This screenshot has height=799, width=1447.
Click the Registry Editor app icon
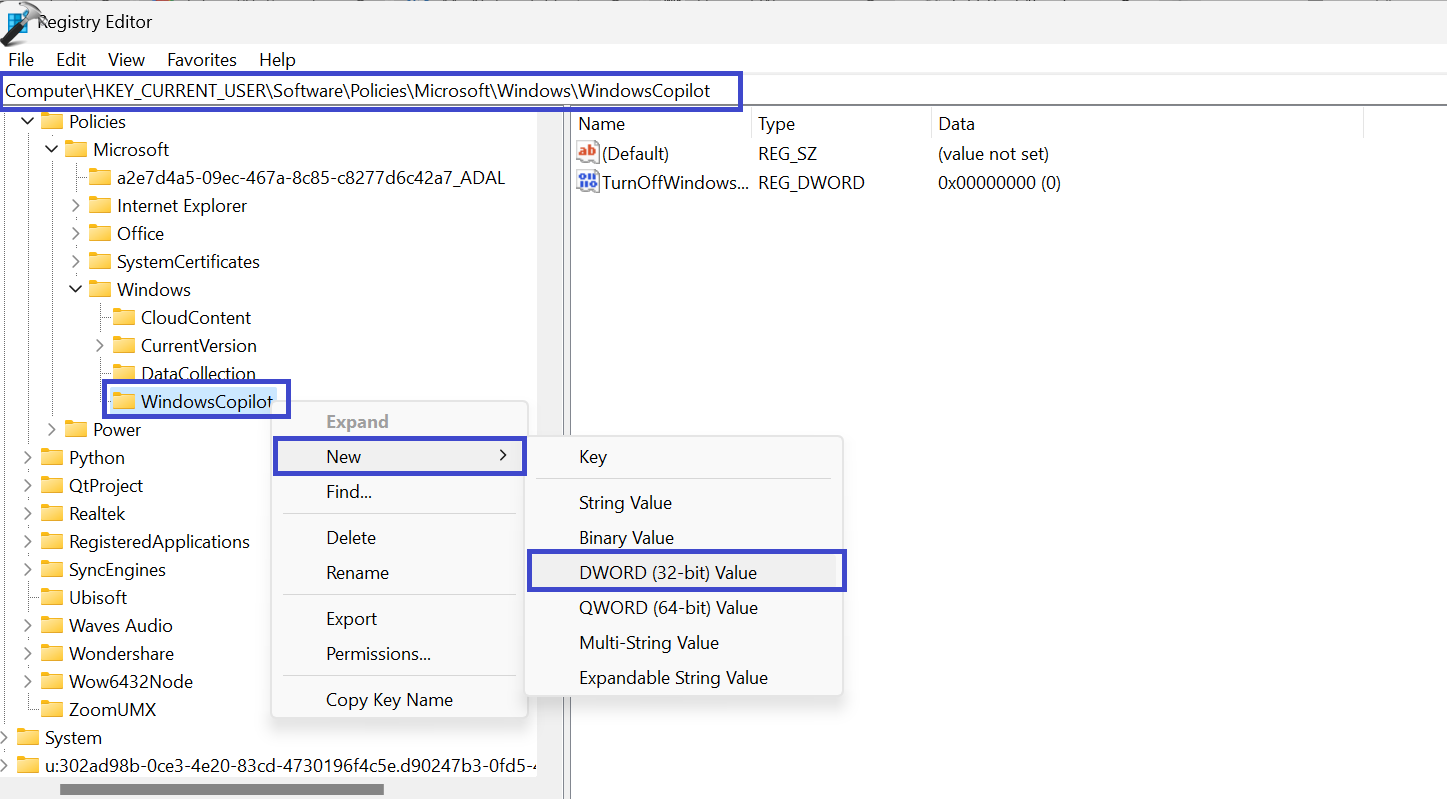tap(20, 20)
